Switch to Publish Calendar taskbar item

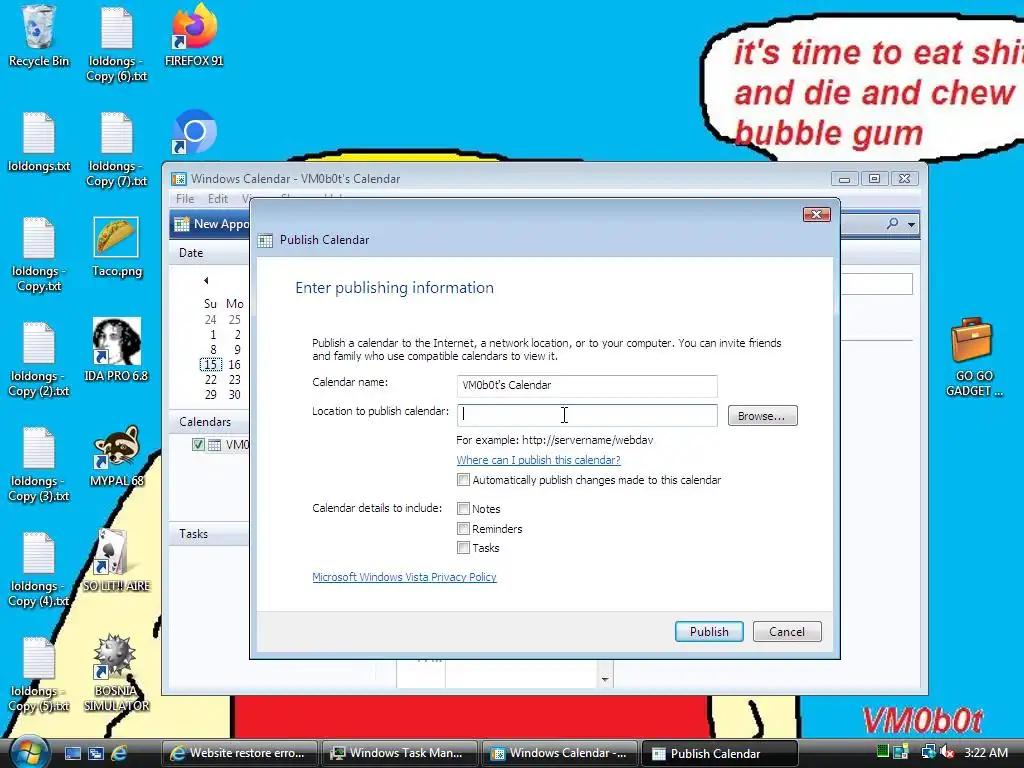click(x=720, y=753)
